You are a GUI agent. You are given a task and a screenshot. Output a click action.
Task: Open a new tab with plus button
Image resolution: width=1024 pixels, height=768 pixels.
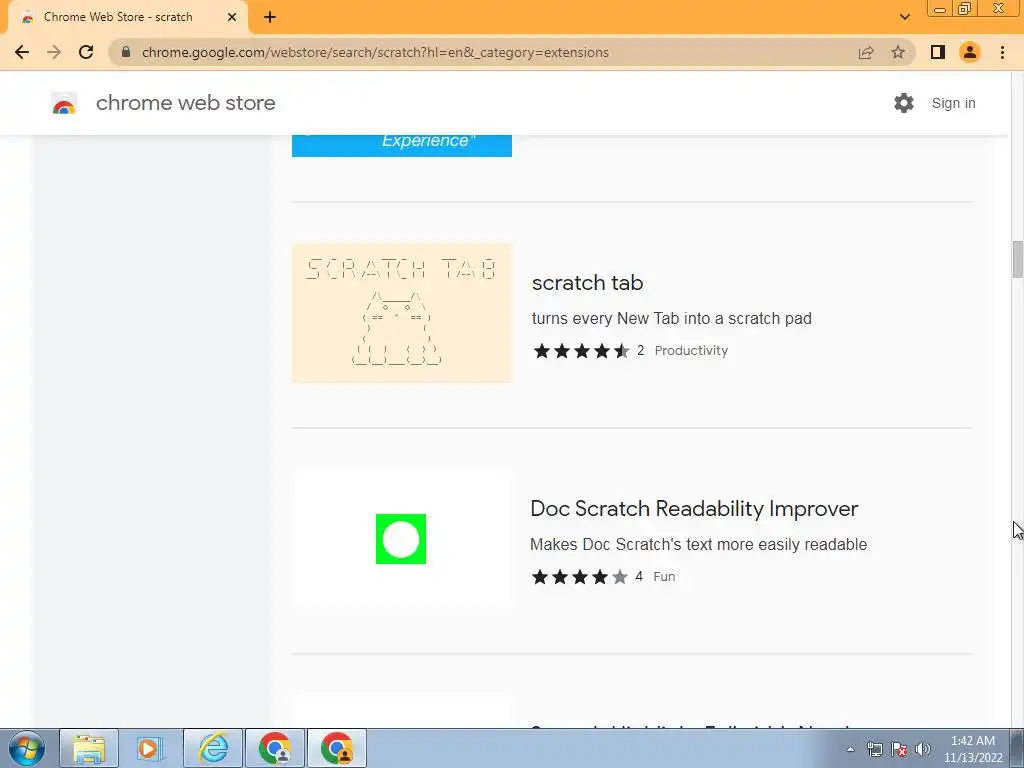pos(270,17)
